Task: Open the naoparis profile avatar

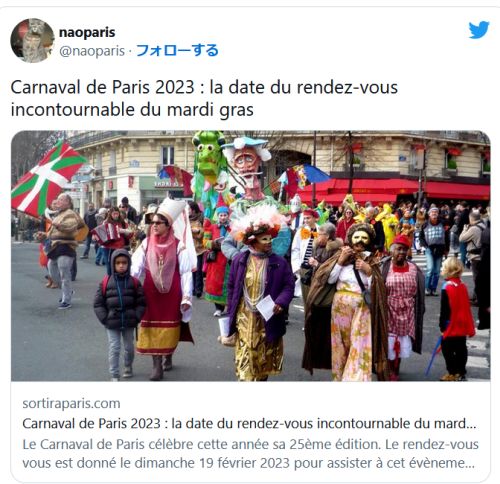Action: (32, 41)
